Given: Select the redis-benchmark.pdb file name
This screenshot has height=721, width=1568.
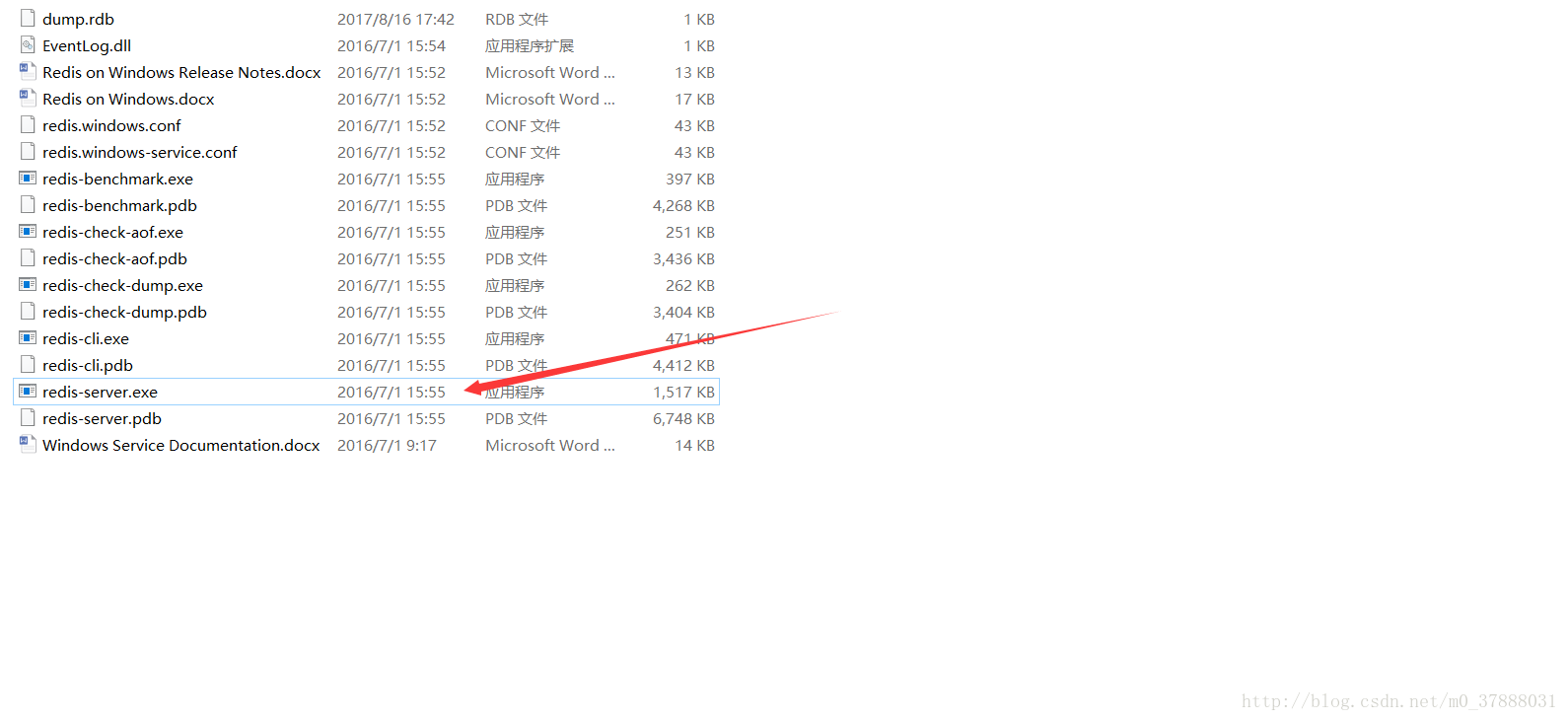Looking at the screenshot, I should (x=119, y=206).
